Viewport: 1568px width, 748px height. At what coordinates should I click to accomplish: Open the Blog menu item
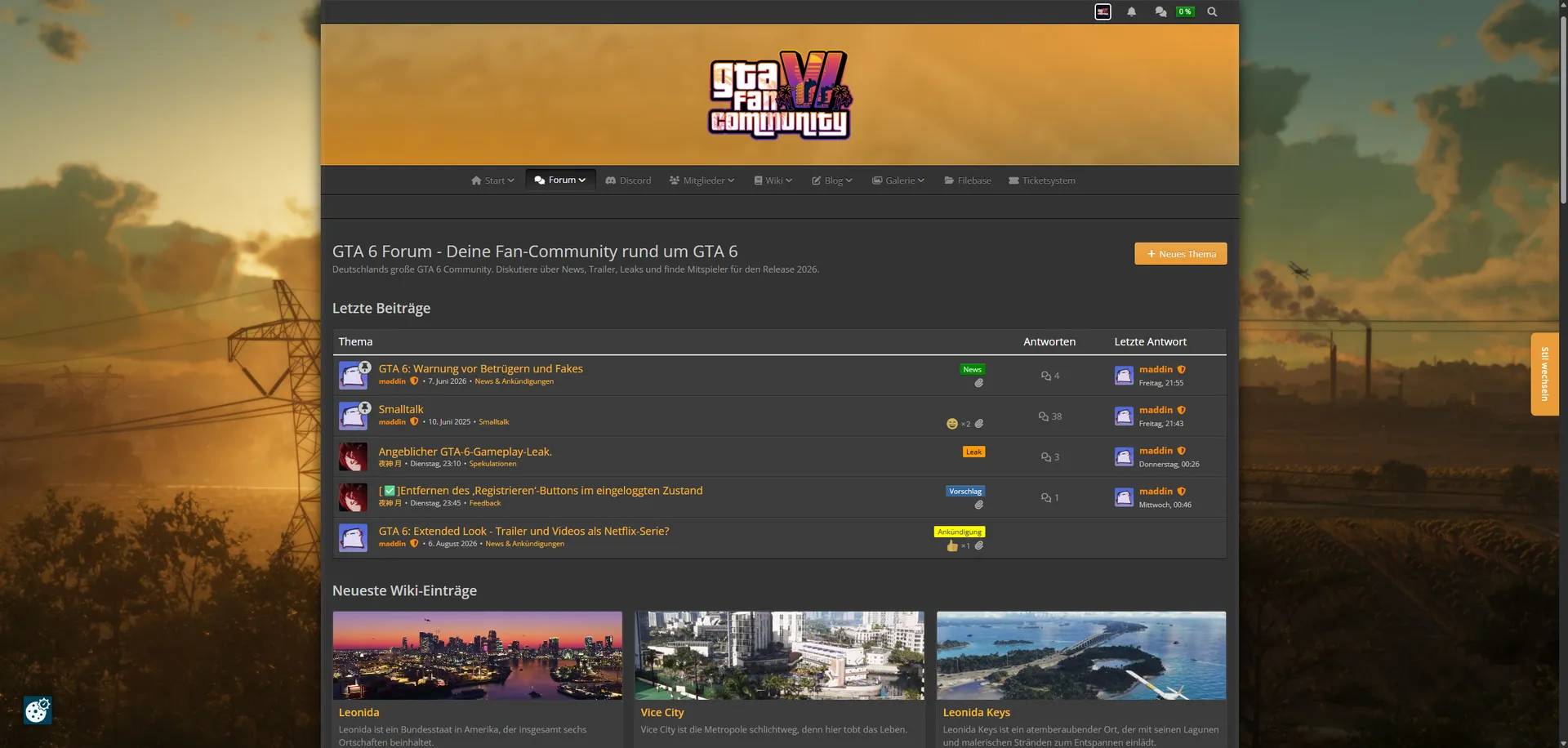tap(831, 180)
